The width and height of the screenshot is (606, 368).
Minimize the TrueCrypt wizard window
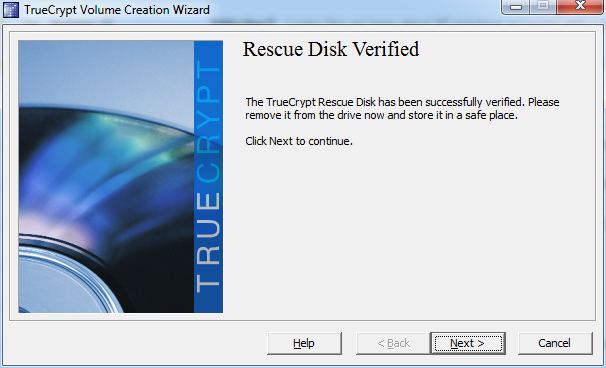(x=516, y=7)
